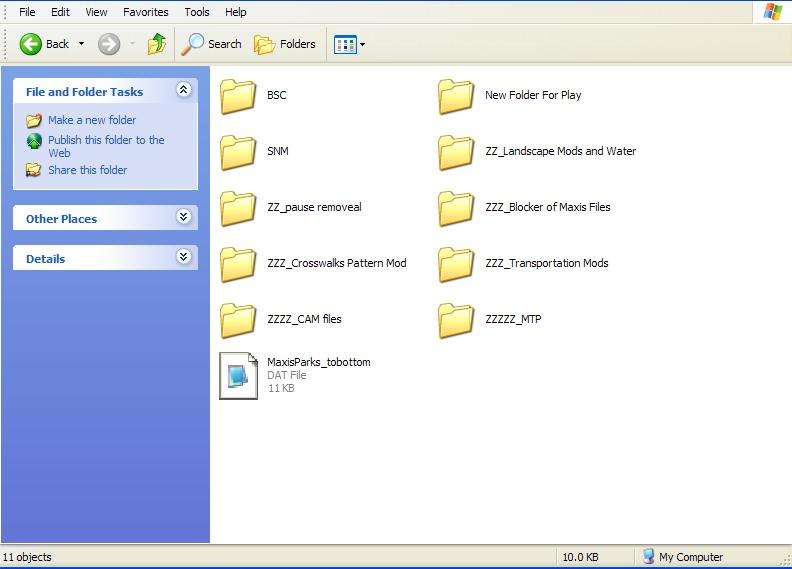Click the Share this folder link
792x569 pixels.
click(x=87, y=170)
